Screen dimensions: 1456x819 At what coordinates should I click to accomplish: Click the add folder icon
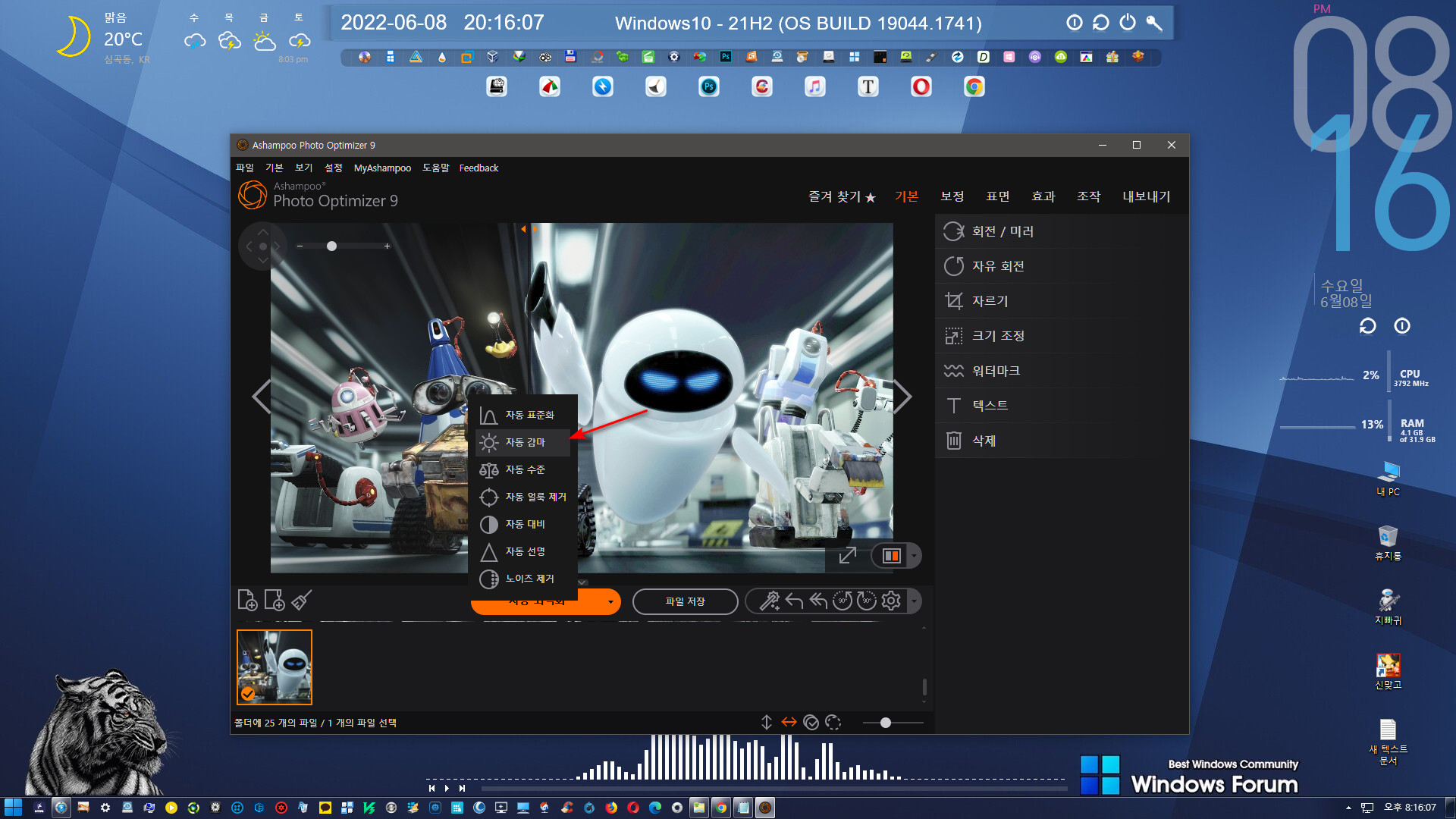(274, 600)
